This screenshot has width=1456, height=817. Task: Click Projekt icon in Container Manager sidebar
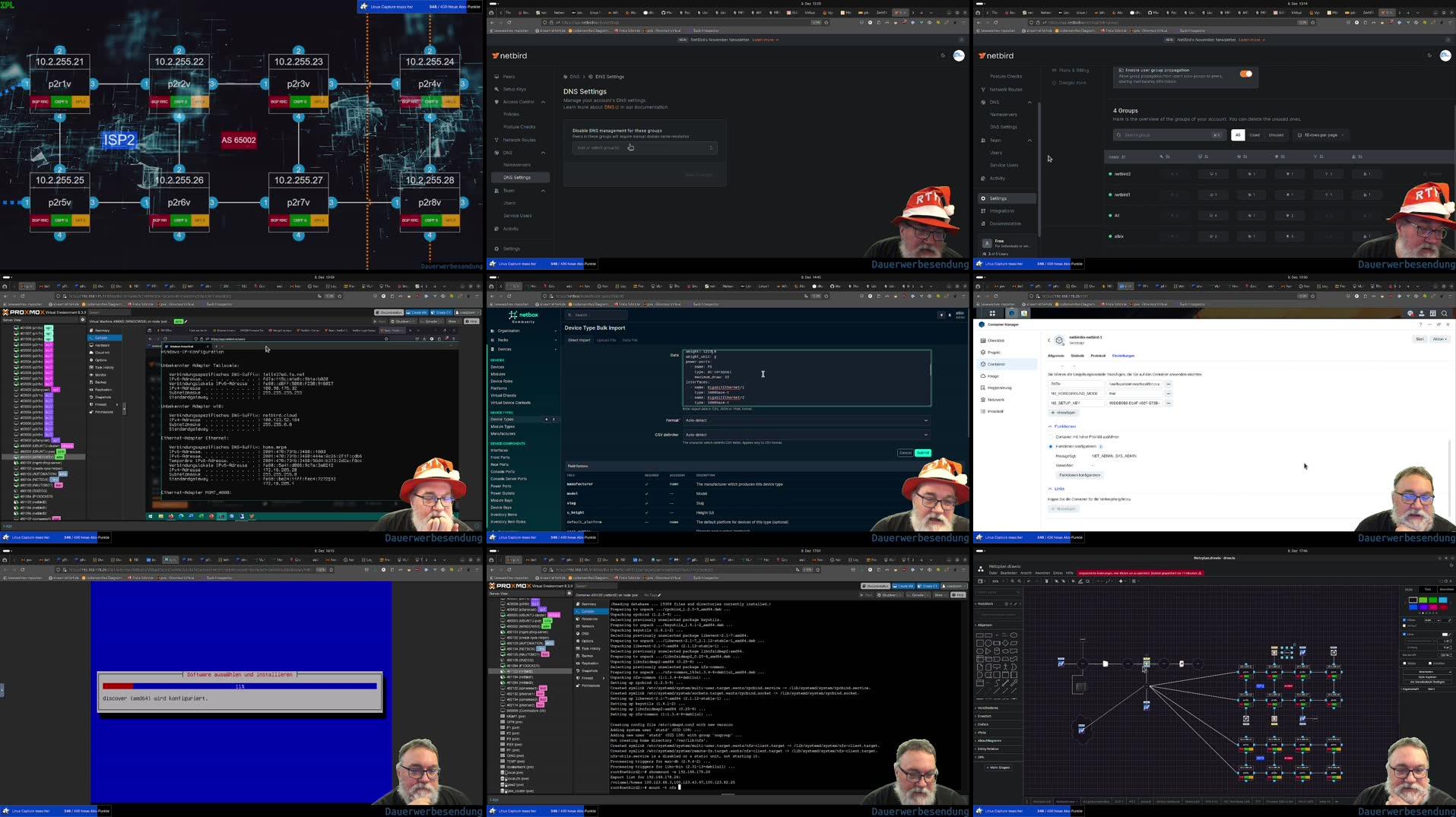tap(982, 353)
